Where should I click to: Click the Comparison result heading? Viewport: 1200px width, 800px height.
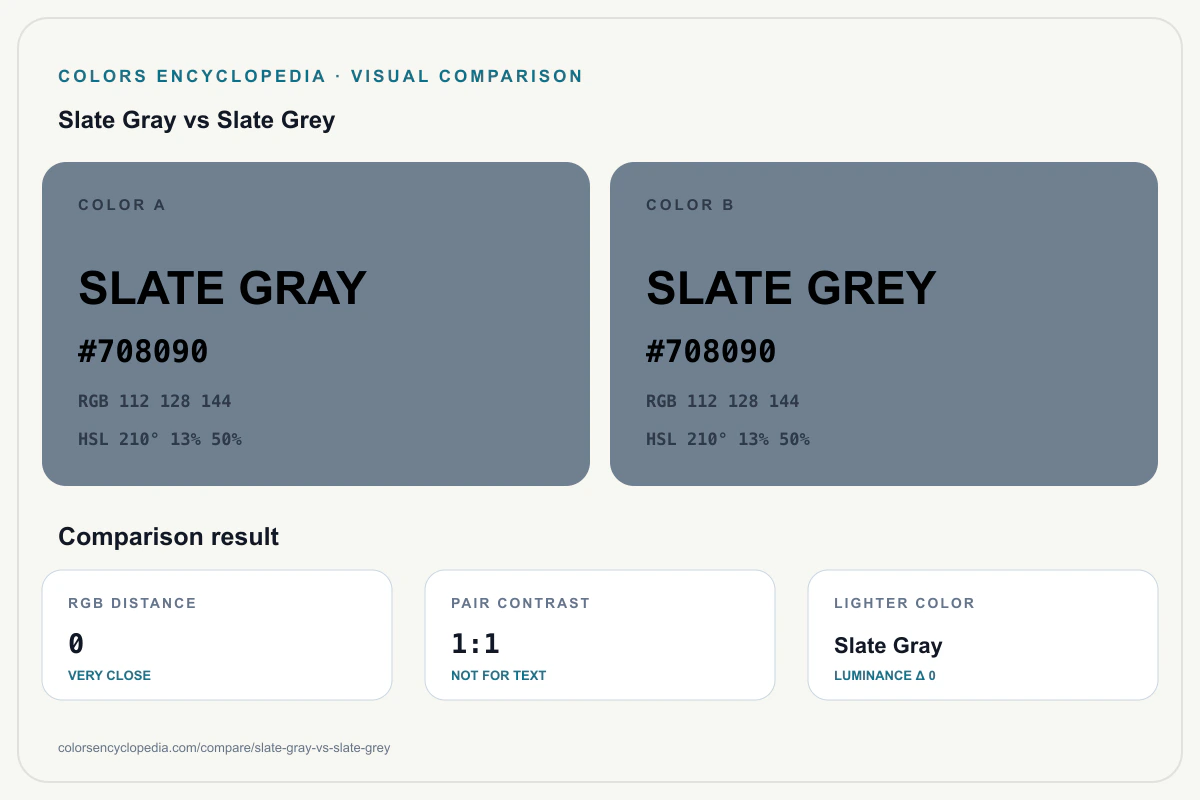click(169, 537)
